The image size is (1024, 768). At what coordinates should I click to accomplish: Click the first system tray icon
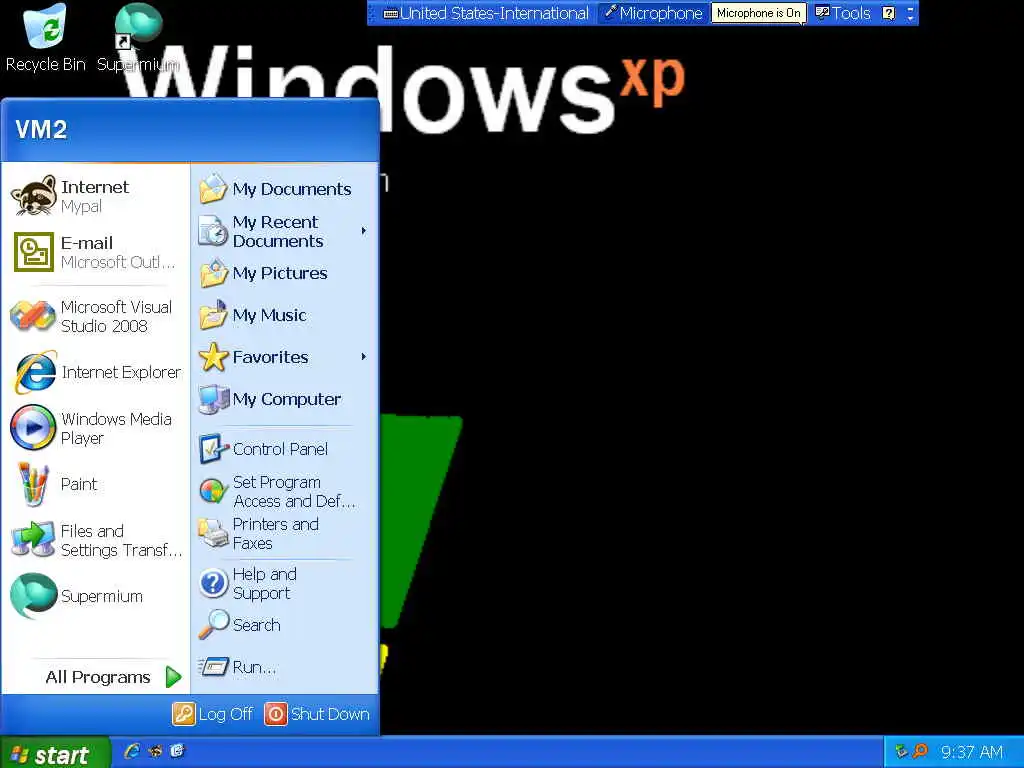[901, 752]
